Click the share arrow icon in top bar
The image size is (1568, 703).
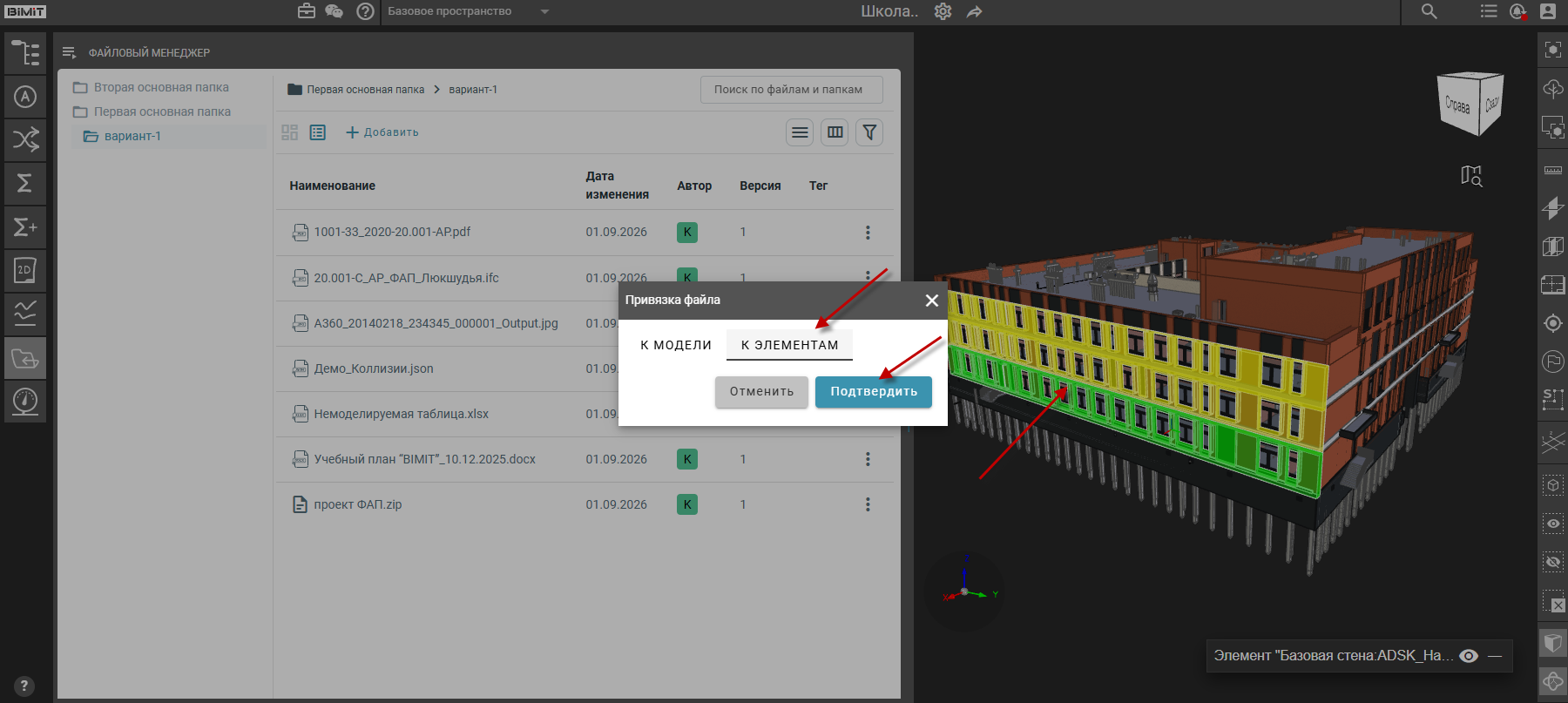tap(974, 11)
